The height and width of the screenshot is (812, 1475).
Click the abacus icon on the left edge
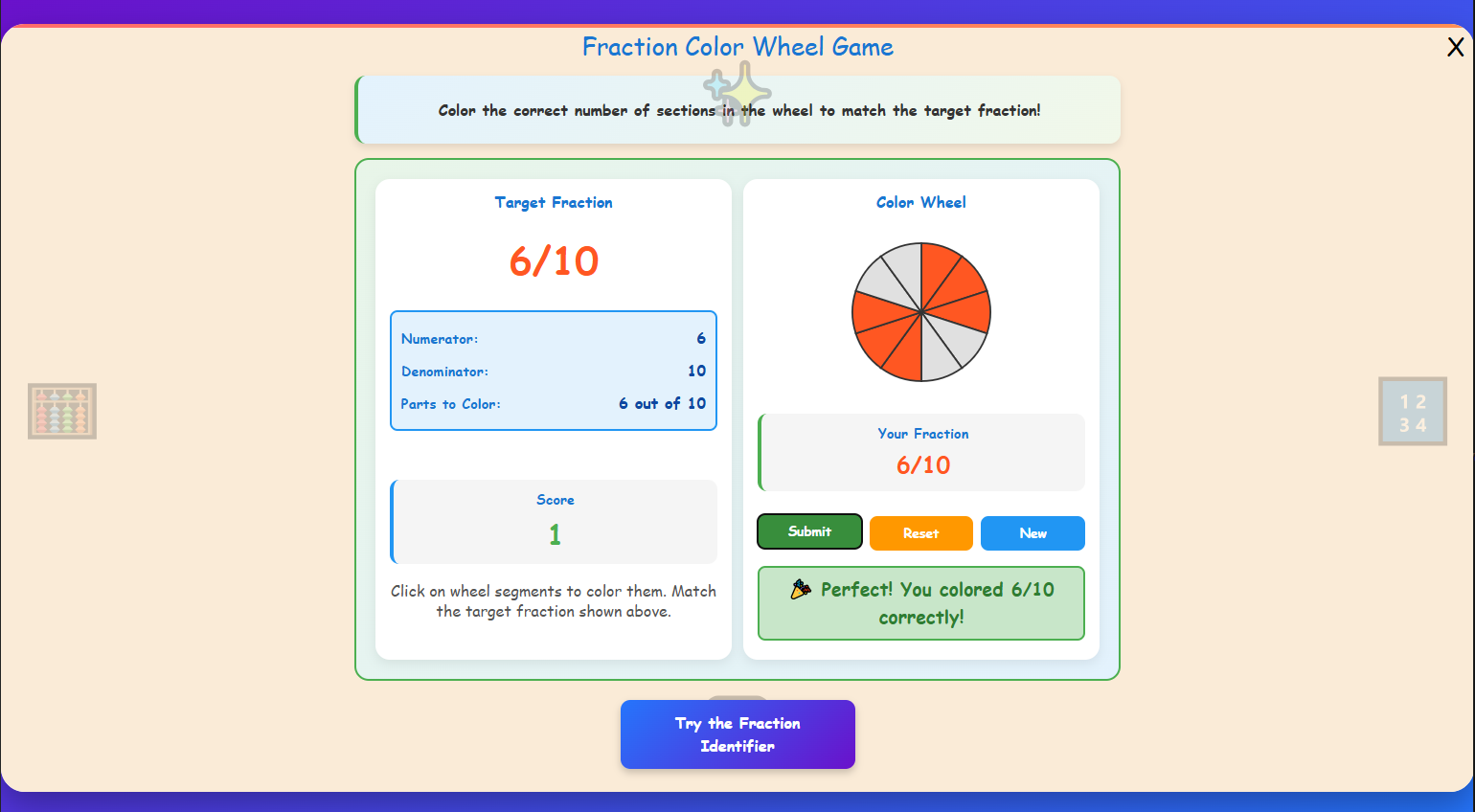[61, 411]
